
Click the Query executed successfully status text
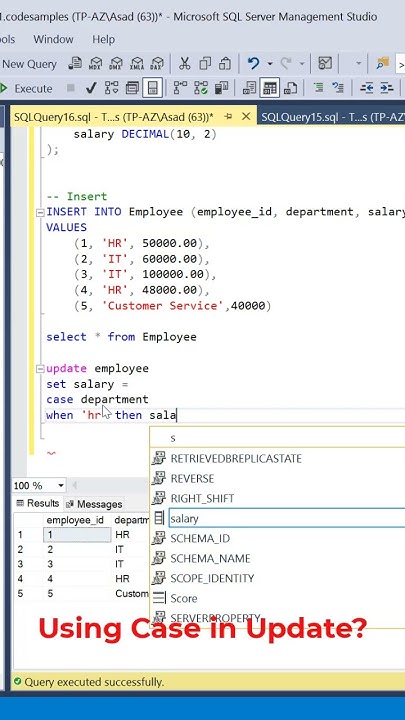94,682
